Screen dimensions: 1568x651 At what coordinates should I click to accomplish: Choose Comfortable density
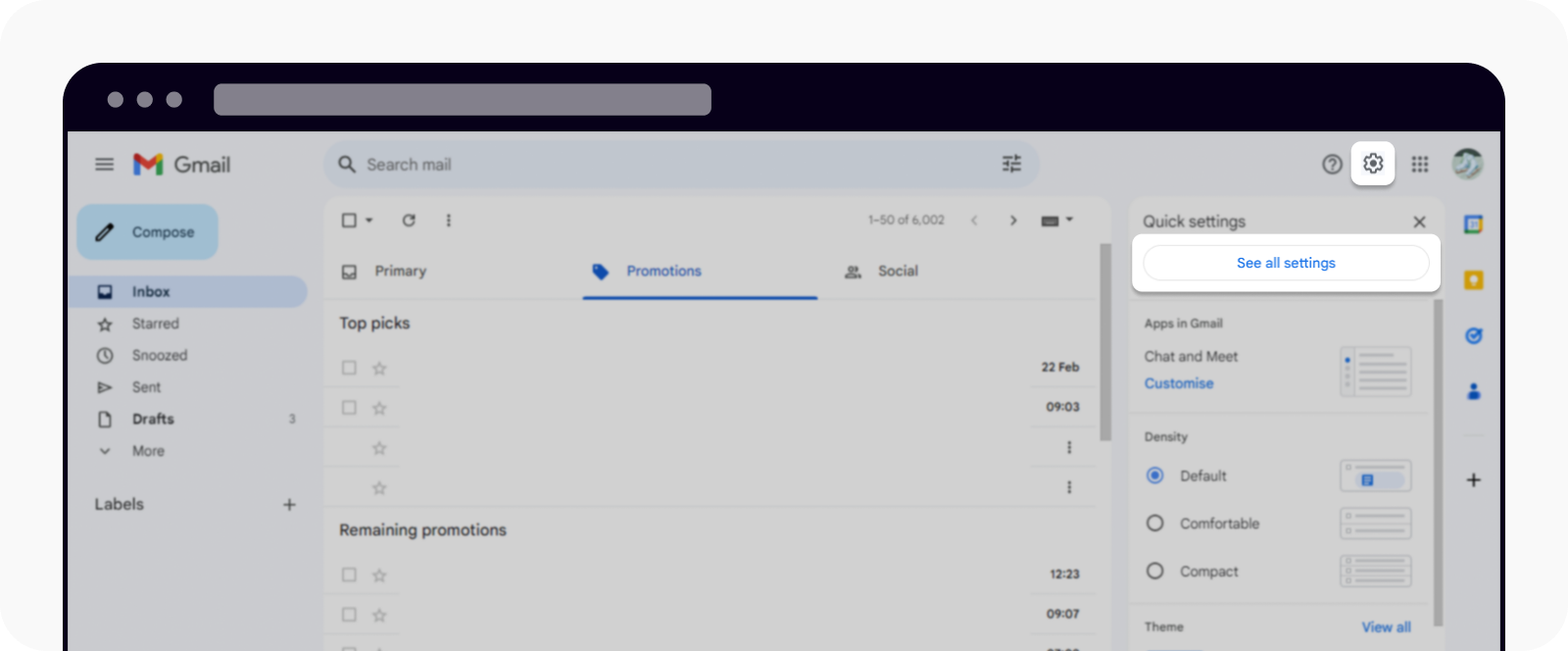pyautogui.click(x=1155, y=524)
